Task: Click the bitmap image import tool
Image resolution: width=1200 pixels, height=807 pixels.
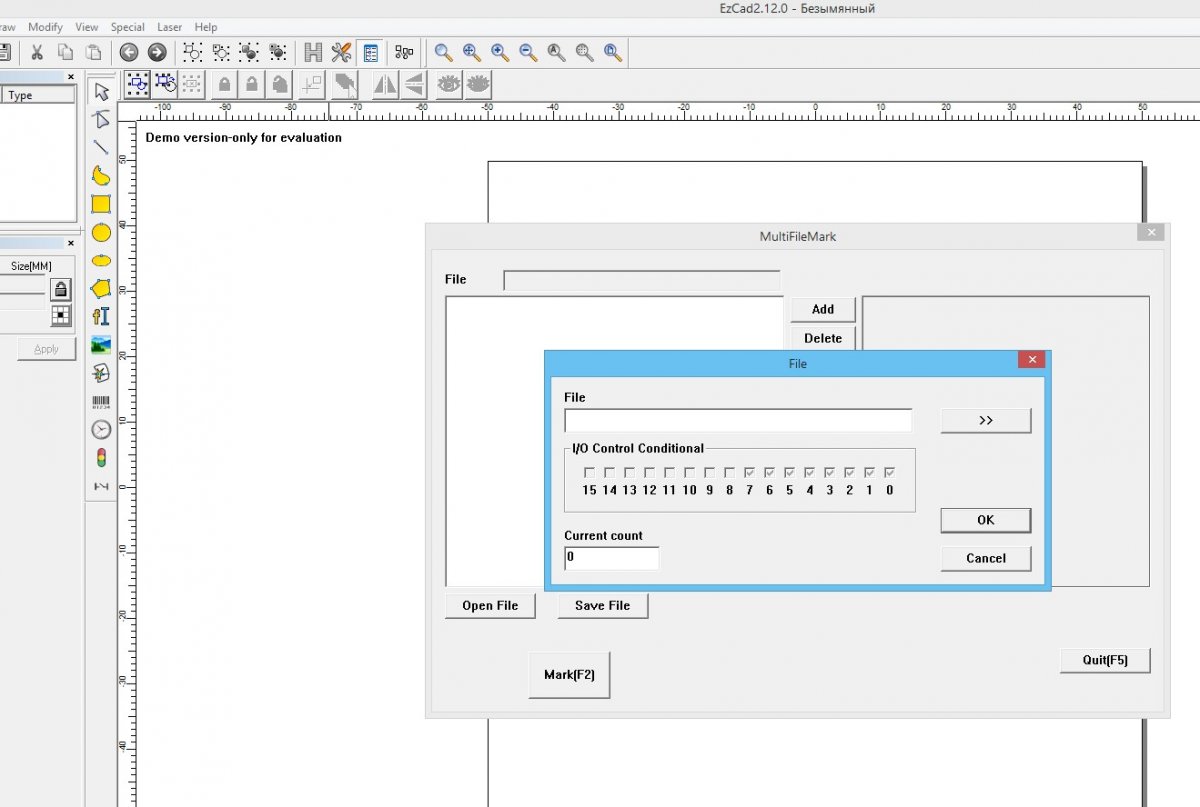Action: coord(101,345)
